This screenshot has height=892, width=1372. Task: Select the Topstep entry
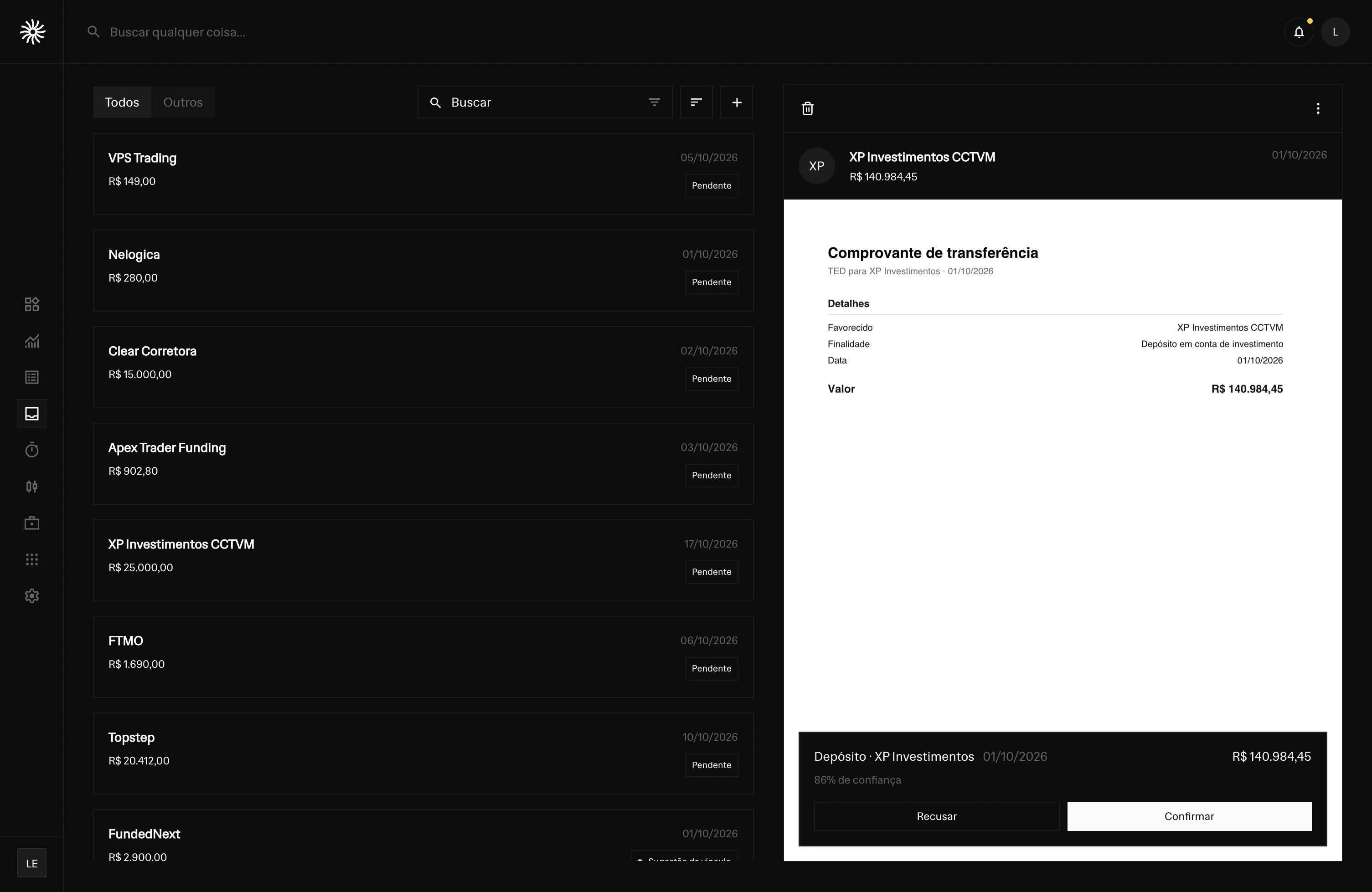(423, 754)
